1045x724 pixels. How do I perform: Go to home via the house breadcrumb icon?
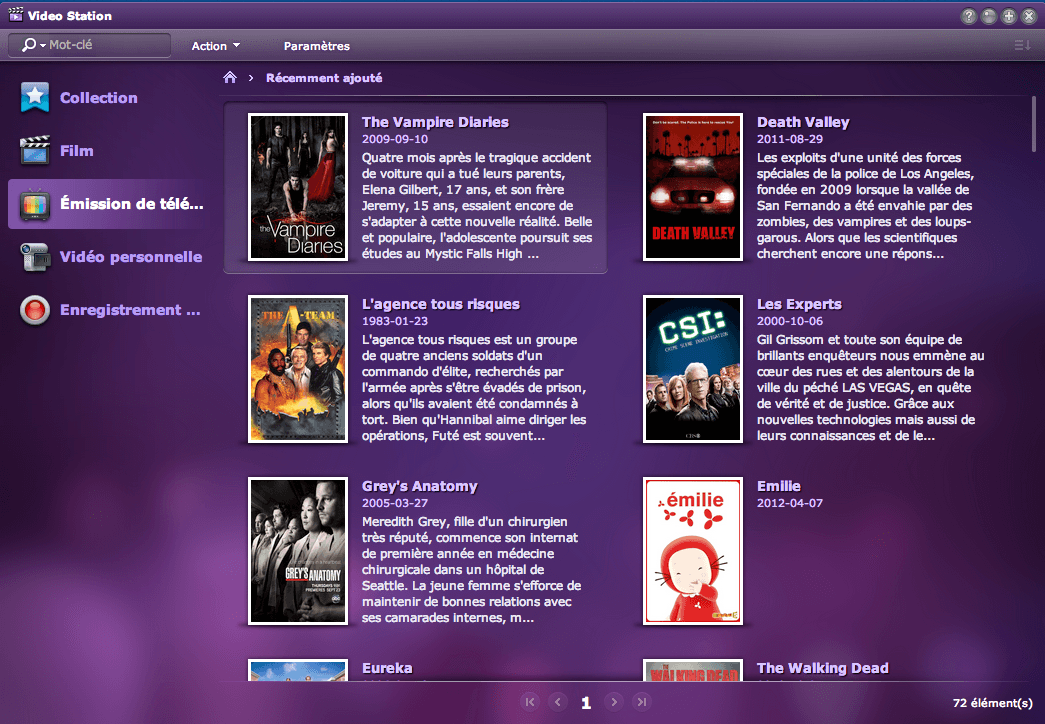(230, 77)
